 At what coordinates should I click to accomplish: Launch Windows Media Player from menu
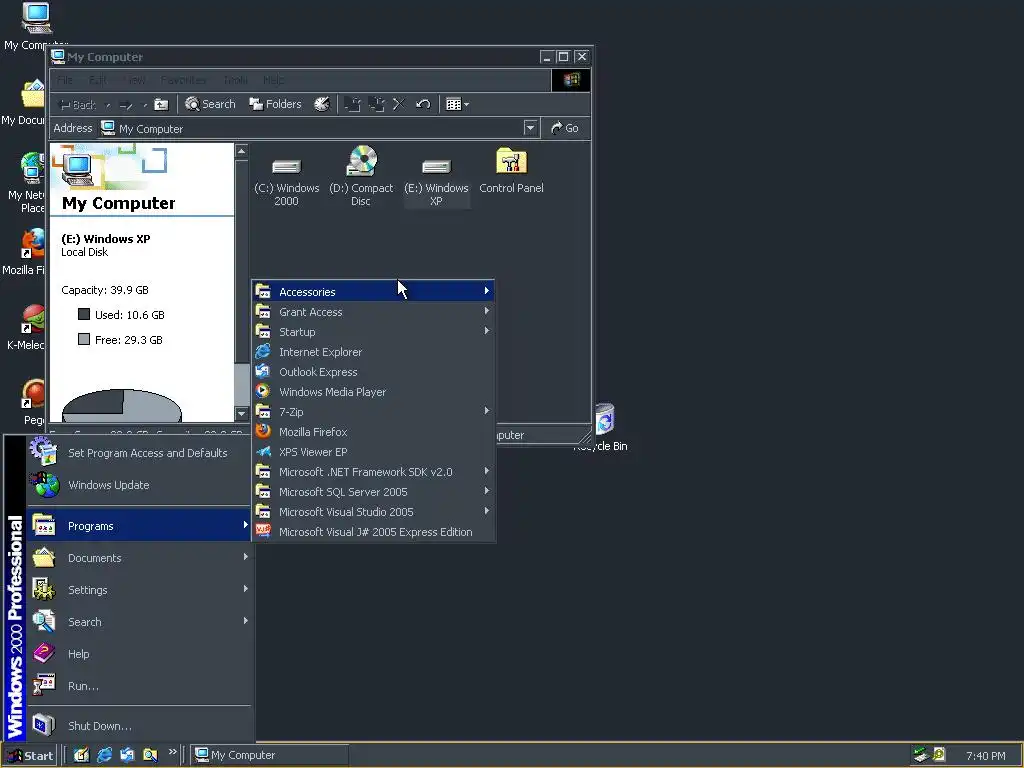(374, 392)
